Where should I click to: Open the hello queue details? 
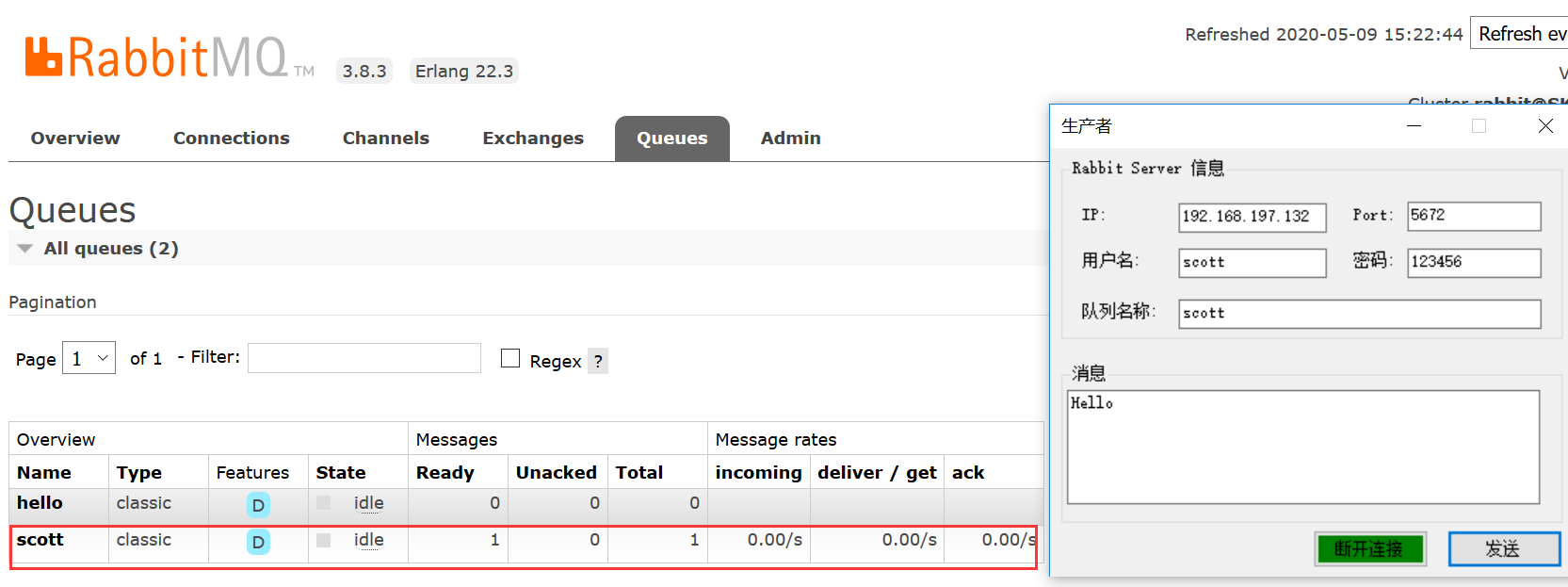coord(40,502)
